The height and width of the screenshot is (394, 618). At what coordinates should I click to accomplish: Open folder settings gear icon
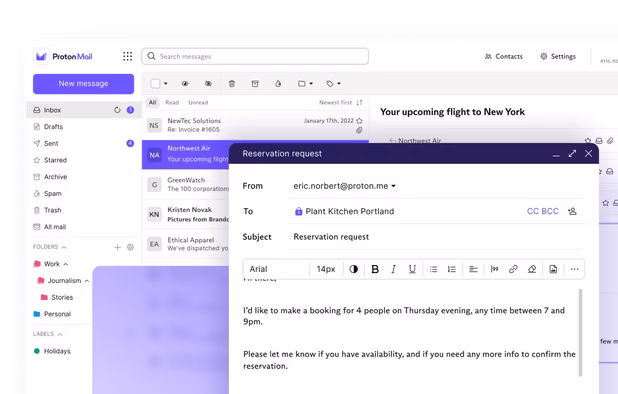[x=130, y=247]
